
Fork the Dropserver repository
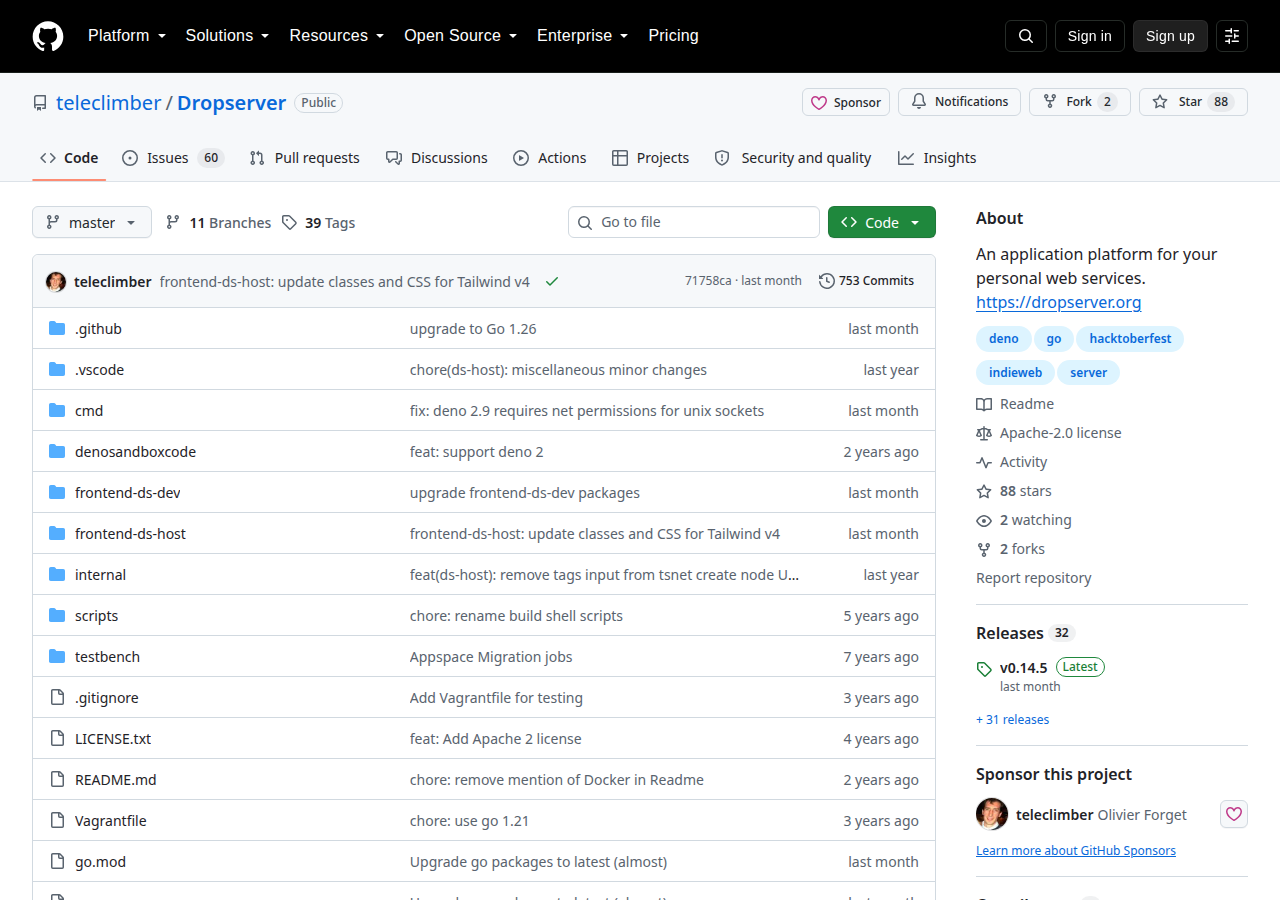(1080, 102)
